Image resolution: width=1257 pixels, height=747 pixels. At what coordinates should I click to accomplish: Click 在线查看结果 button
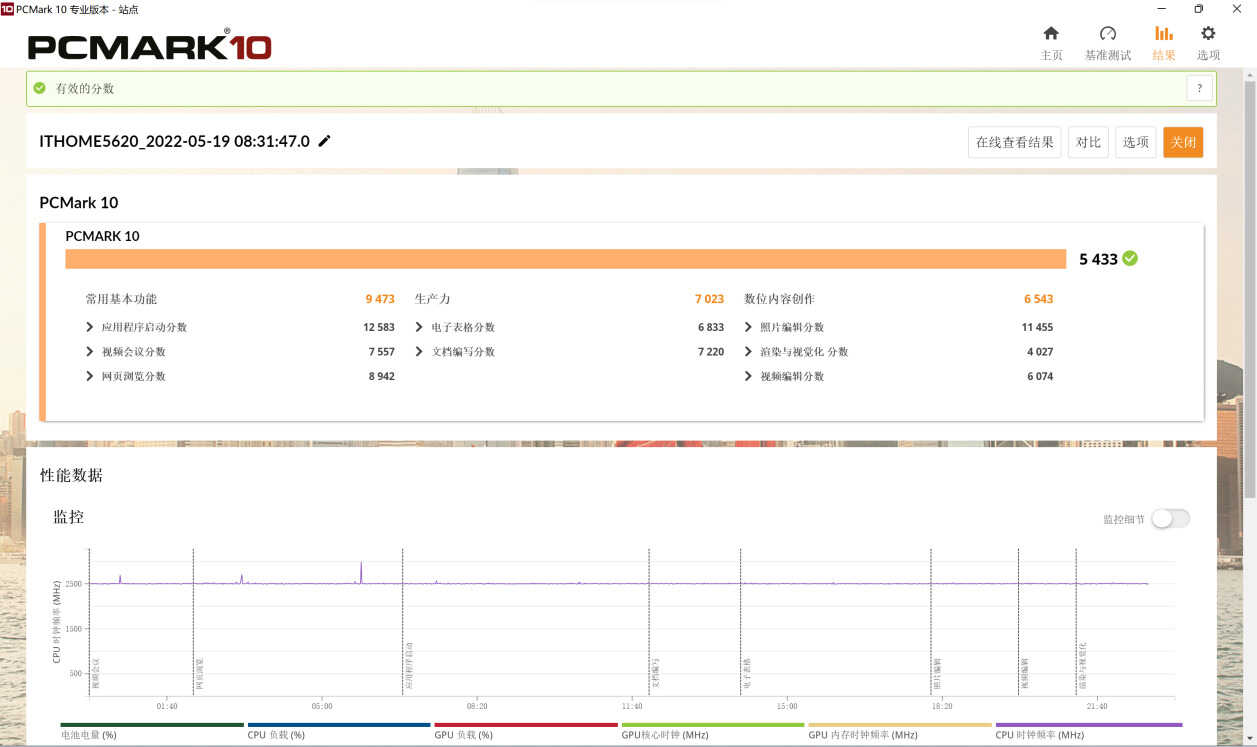[x=1015, y=142]
